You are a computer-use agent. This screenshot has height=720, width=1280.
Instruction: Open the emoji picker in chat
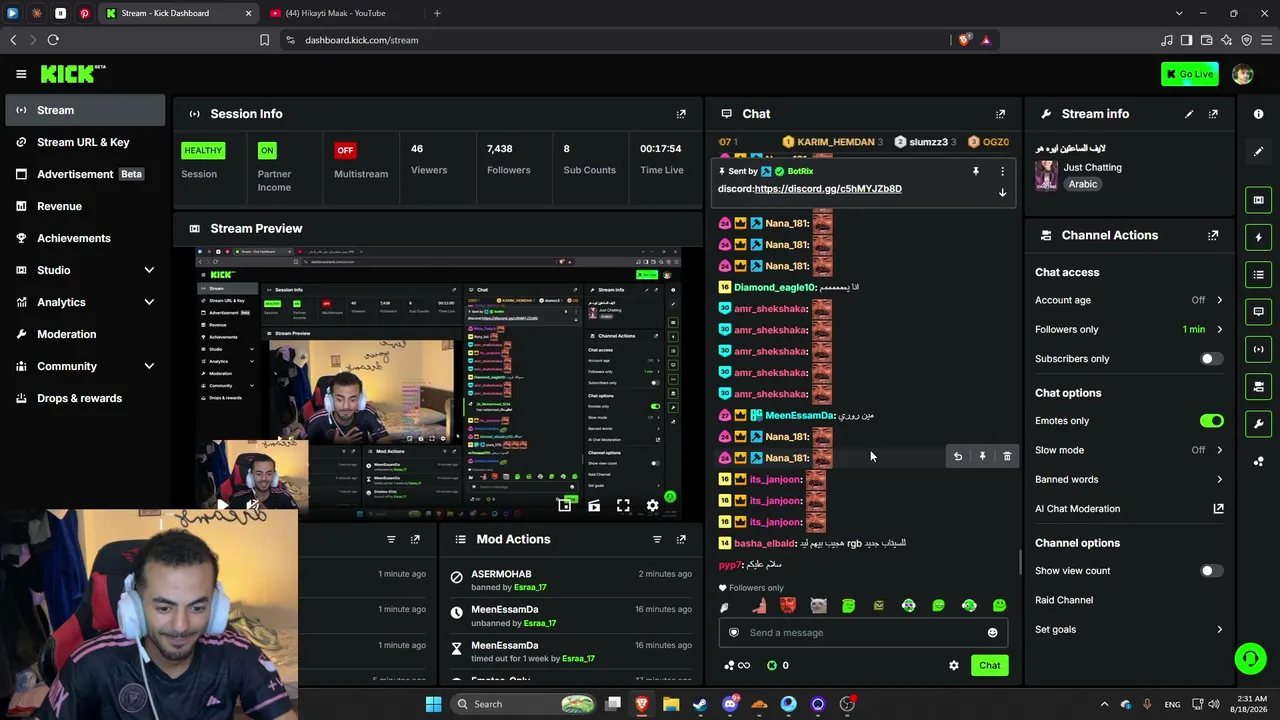point(992,633)
